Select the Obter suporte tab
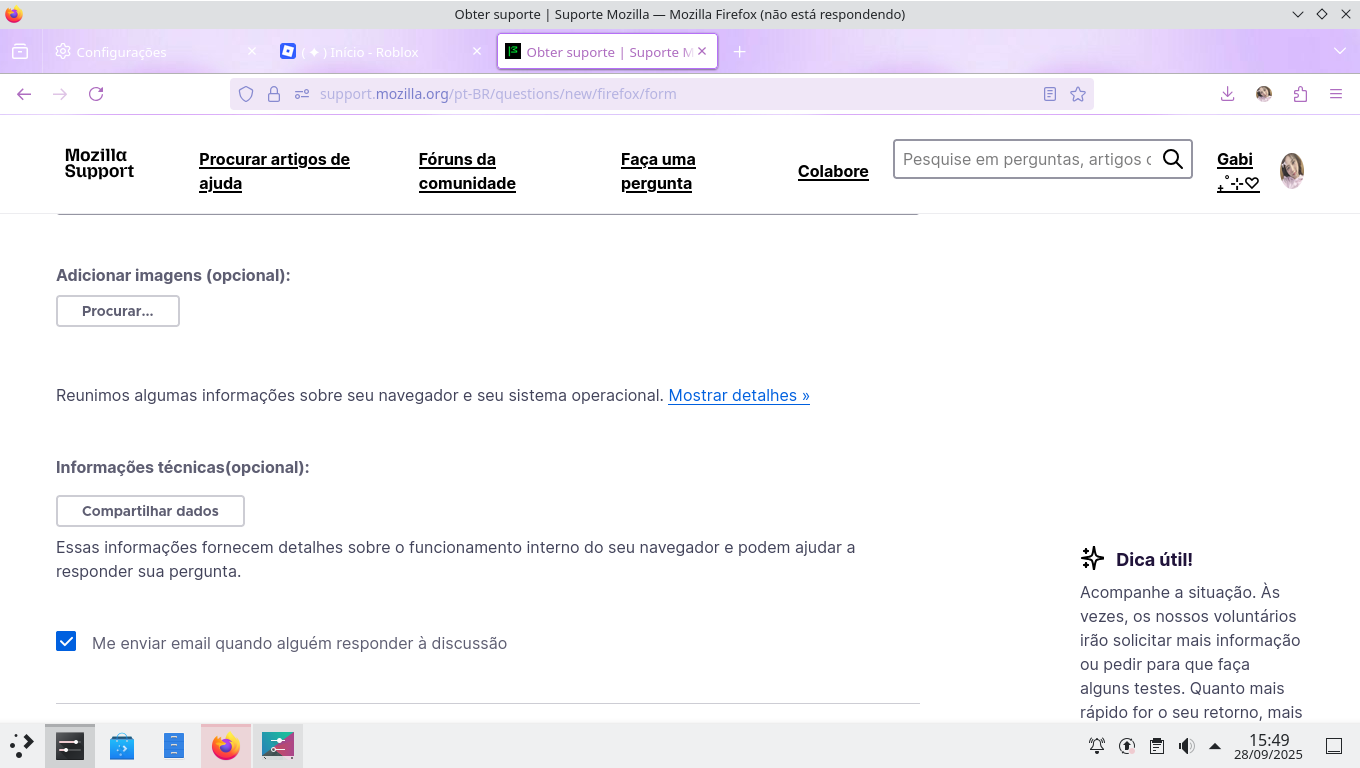1360x768 pixels. pos(608,52)
